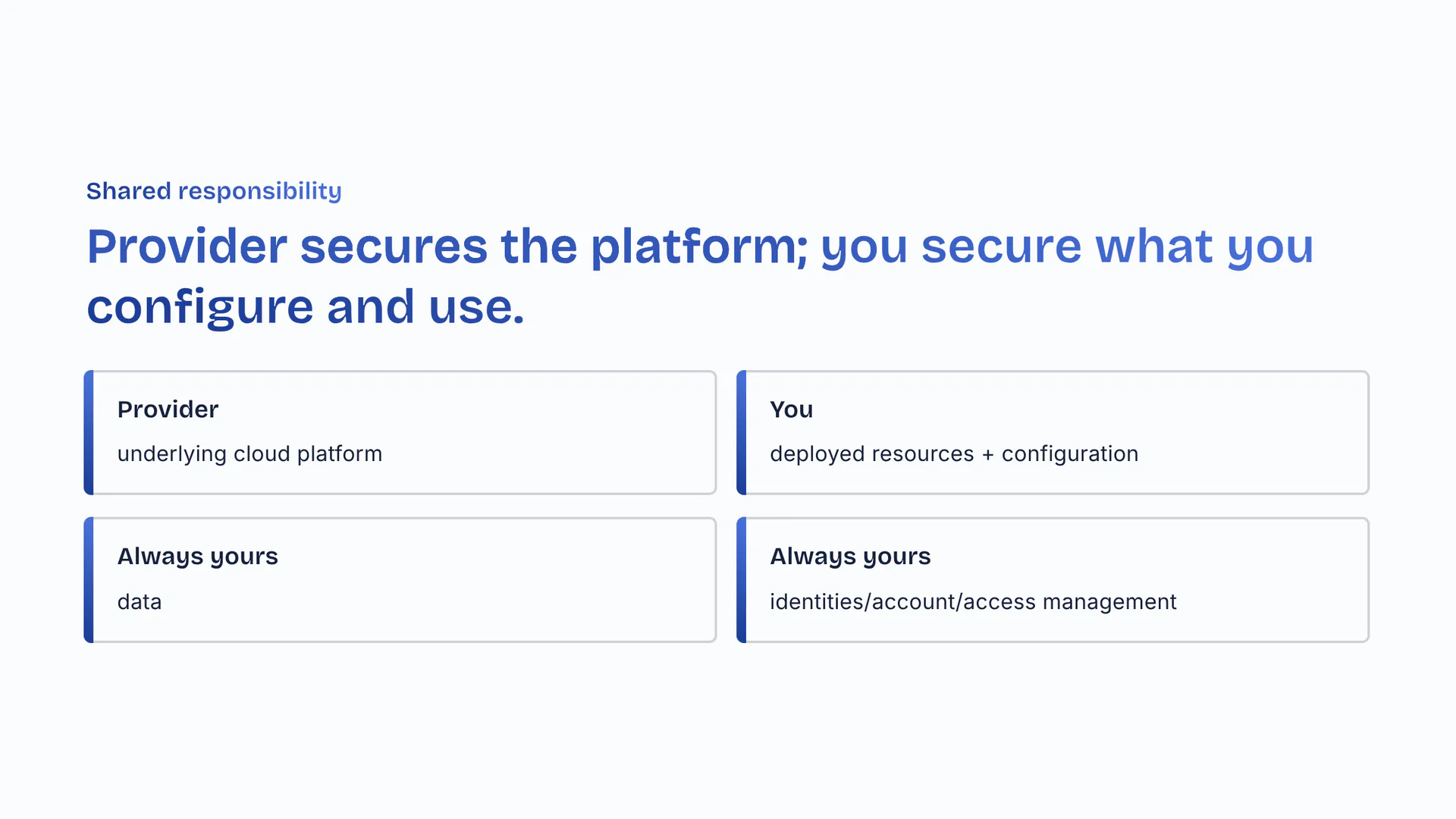Screen dimensions: 1456x819
Task: Click the 'you secure what you' headline phrase
Action: (1066, 246)
